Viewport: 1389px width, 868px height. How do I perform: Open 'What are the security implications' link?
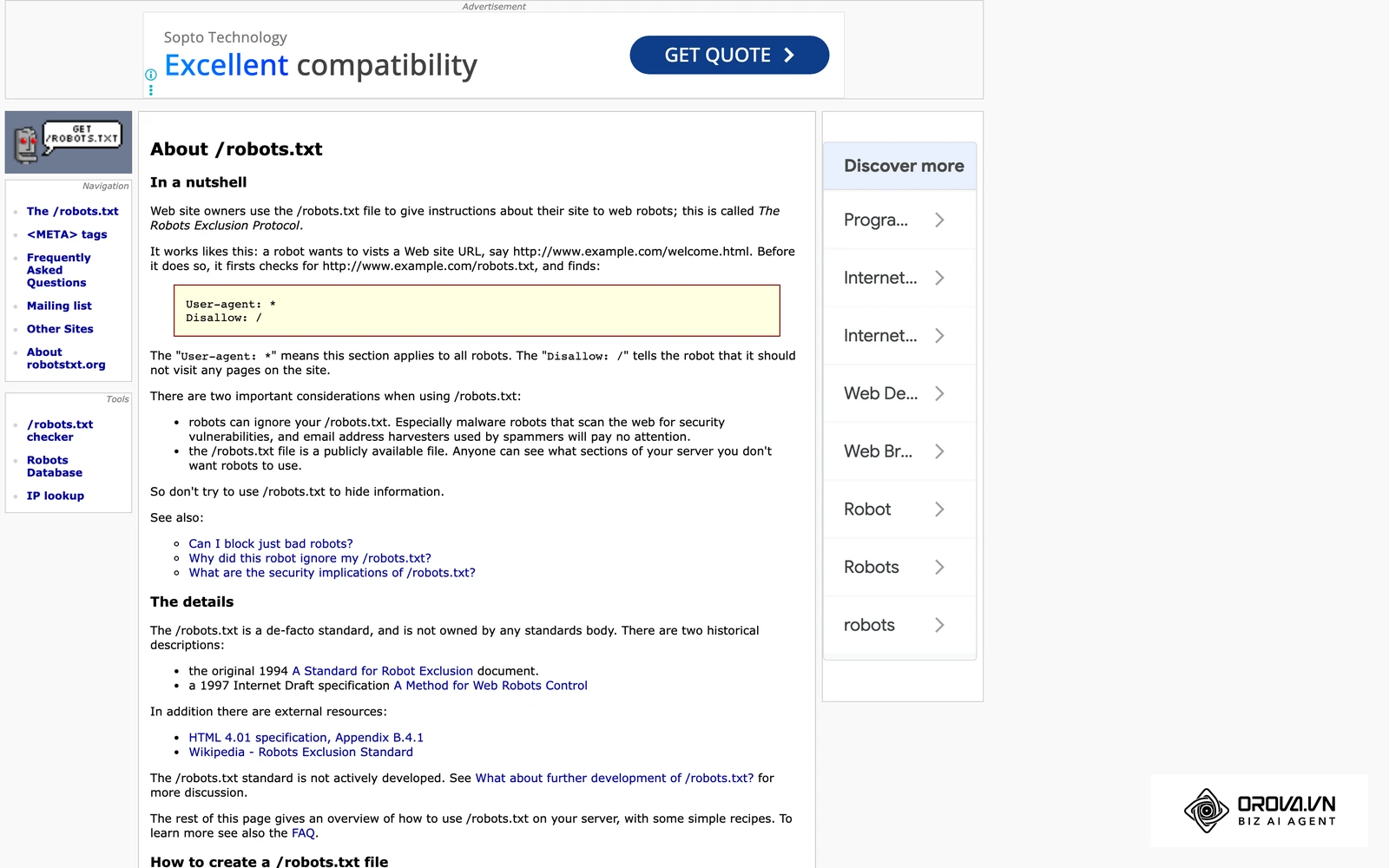tap(332, 573)
